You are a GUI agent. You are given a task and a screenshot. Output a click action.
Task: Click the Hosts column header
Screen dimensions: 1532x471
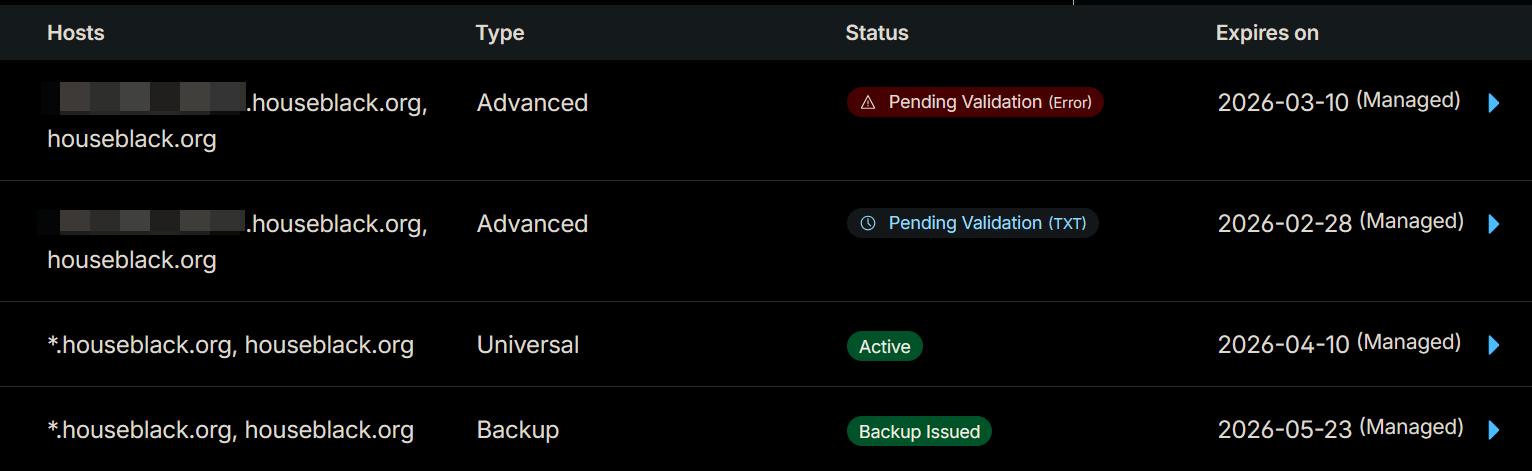tap(76, 33)
